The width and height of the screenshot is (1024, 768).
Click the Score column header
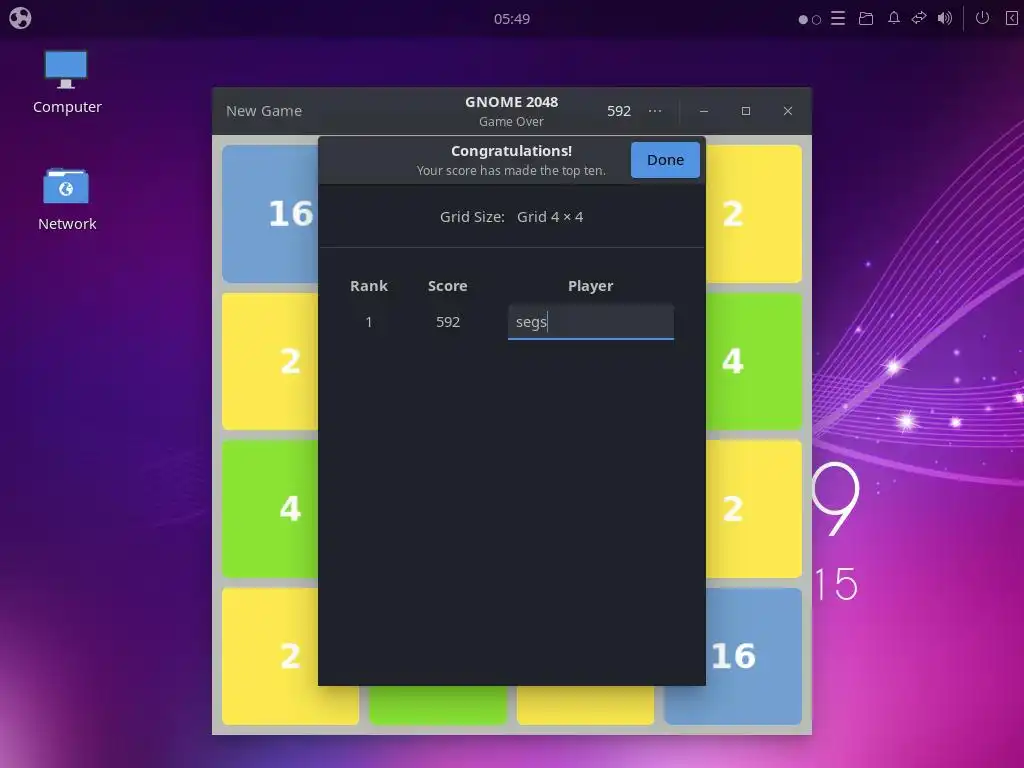[447, 286]
